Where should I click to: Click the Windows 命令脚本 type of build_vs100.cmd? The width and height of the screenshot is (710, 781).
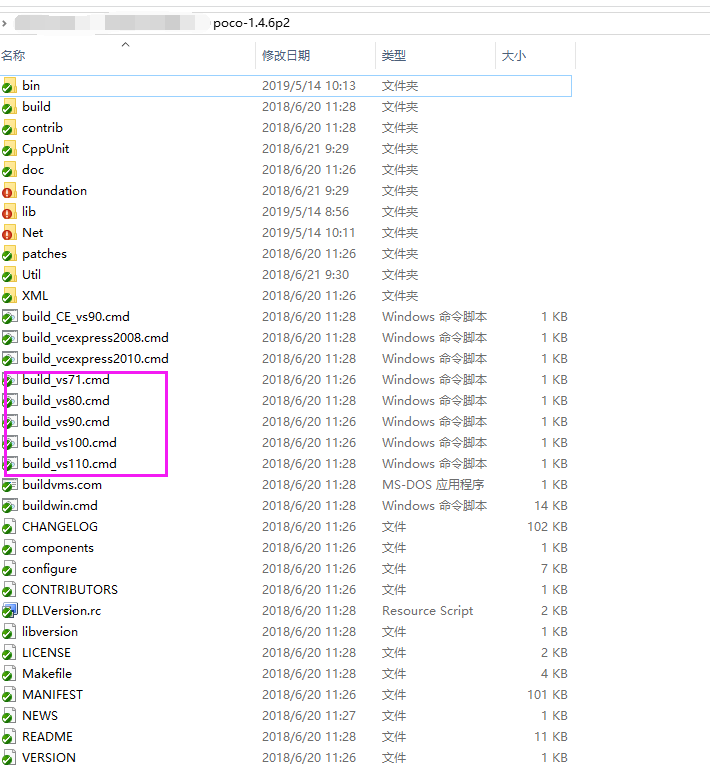coord(434,442)
